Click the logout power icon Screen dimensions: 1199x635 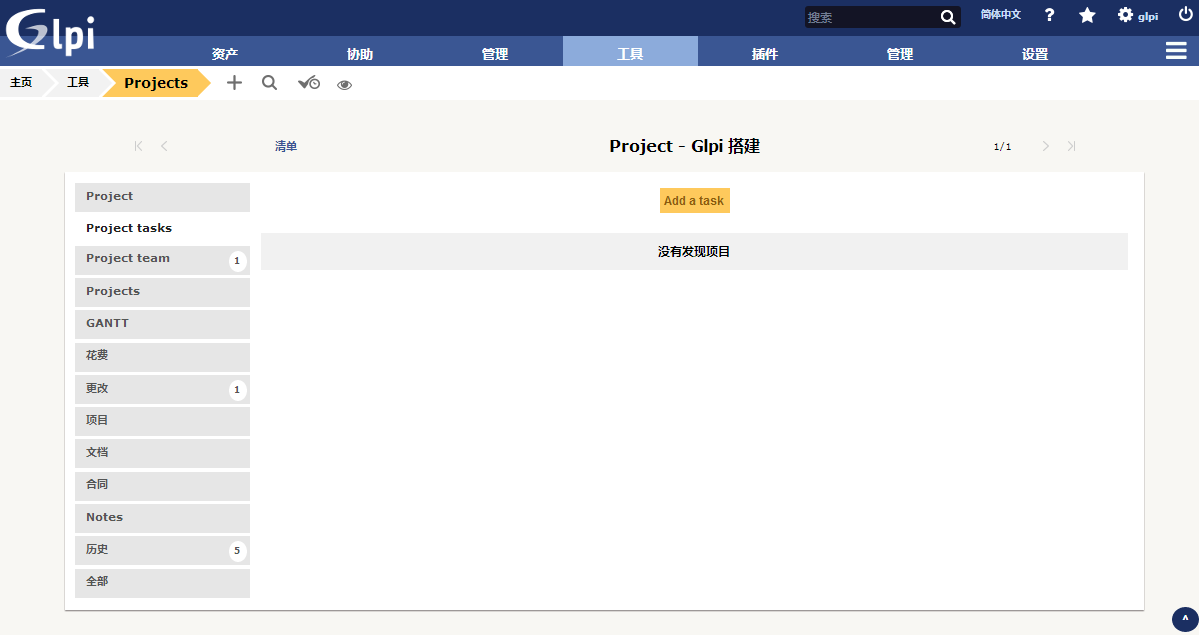(1185, 14)
